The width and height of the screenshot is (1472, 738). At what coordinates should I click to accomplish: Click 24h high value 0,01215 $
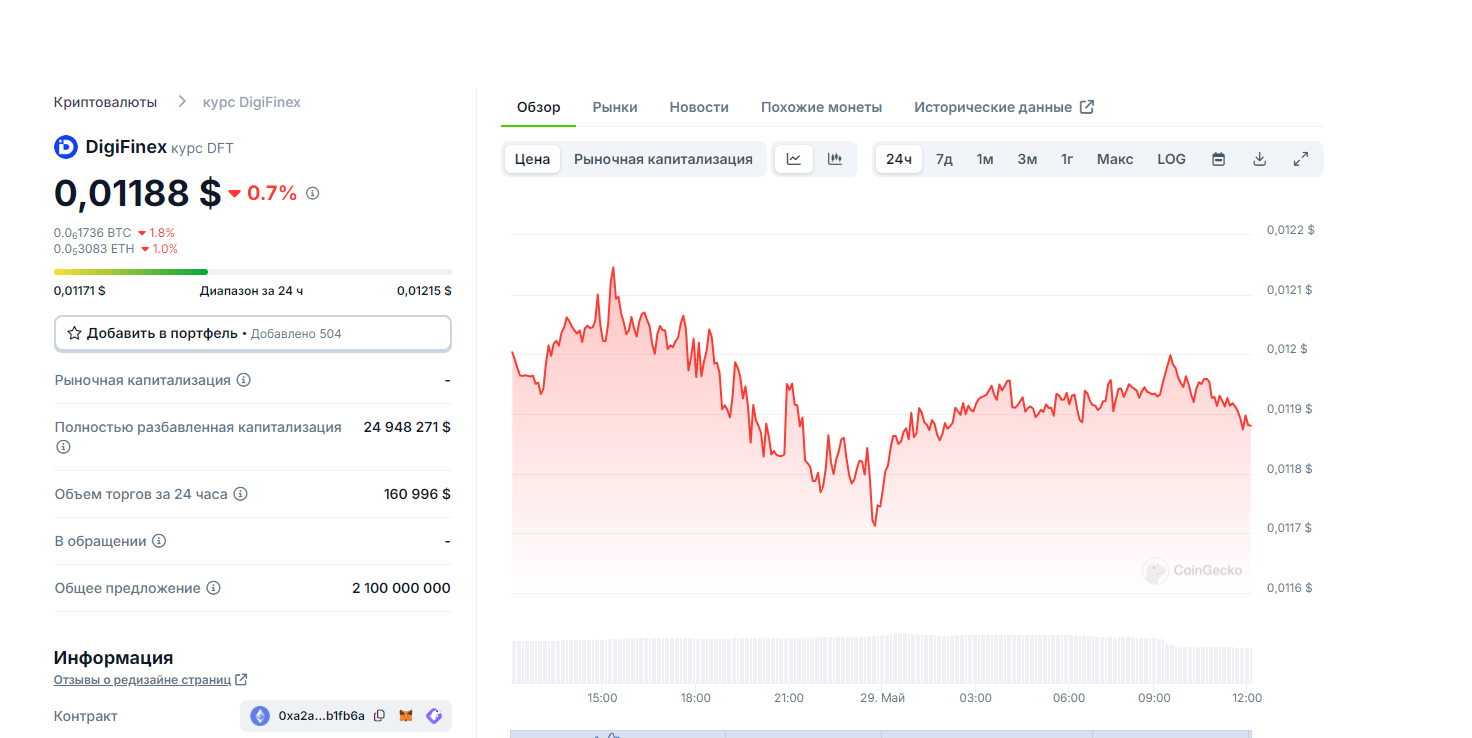tap(424, 291)
